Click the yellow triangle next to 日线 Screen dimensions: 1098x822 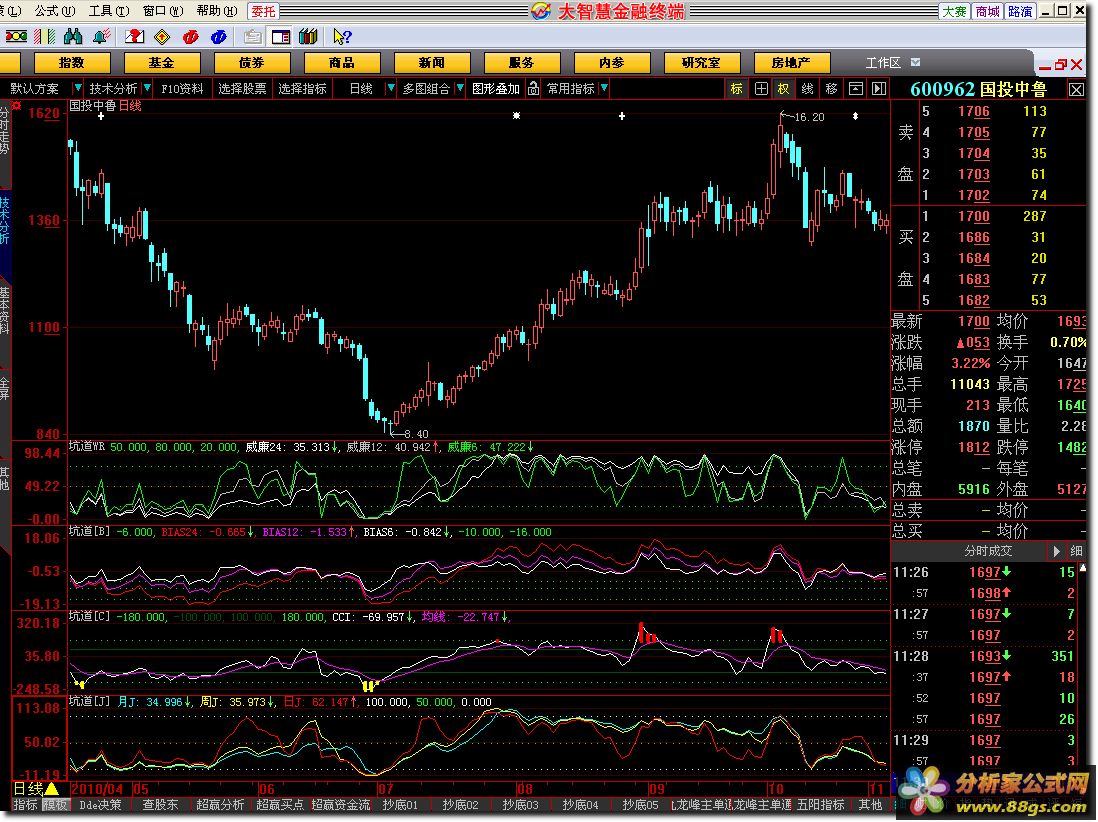(x=53, y=790)
